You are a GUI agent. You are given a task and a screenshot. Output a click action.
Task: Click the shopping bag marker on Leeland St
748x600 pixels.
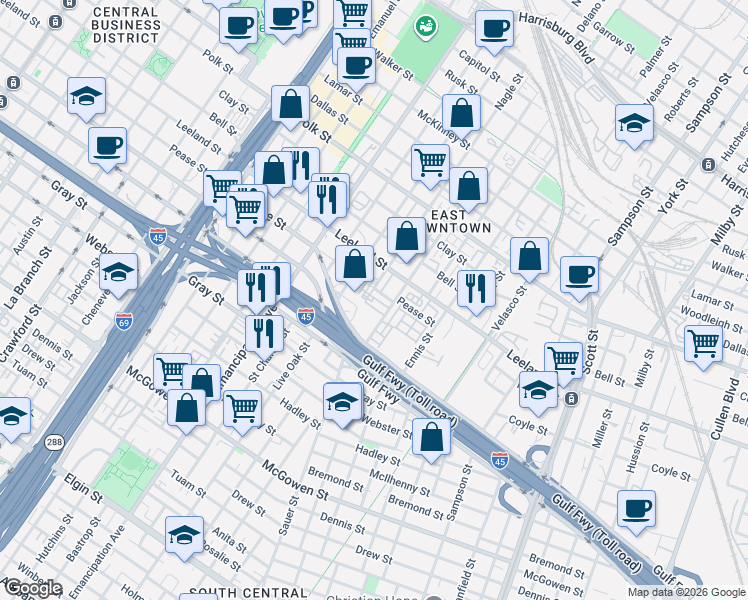(354, 266)
